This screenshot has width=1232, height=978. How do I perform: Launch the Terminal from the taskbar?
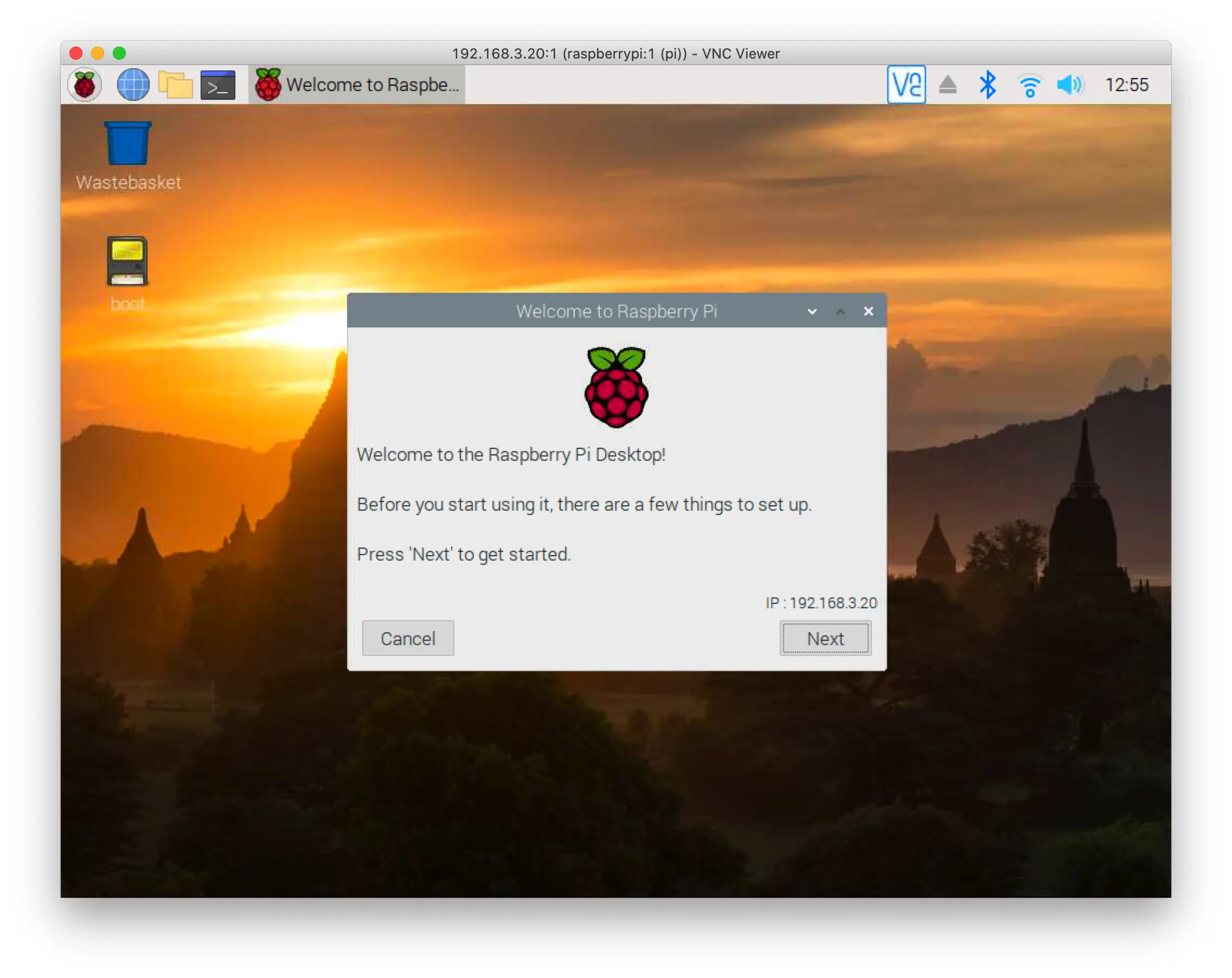tap(217, 85)
